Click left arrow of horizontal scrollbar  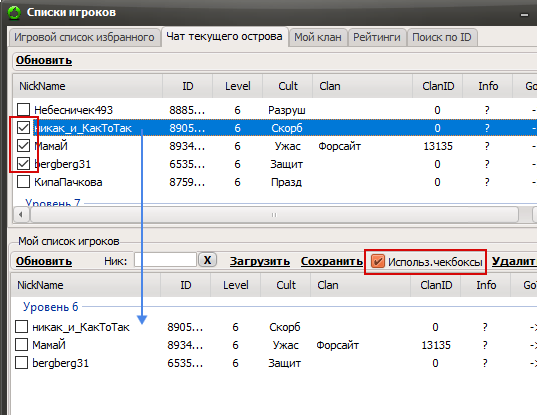tap(21, 215)
